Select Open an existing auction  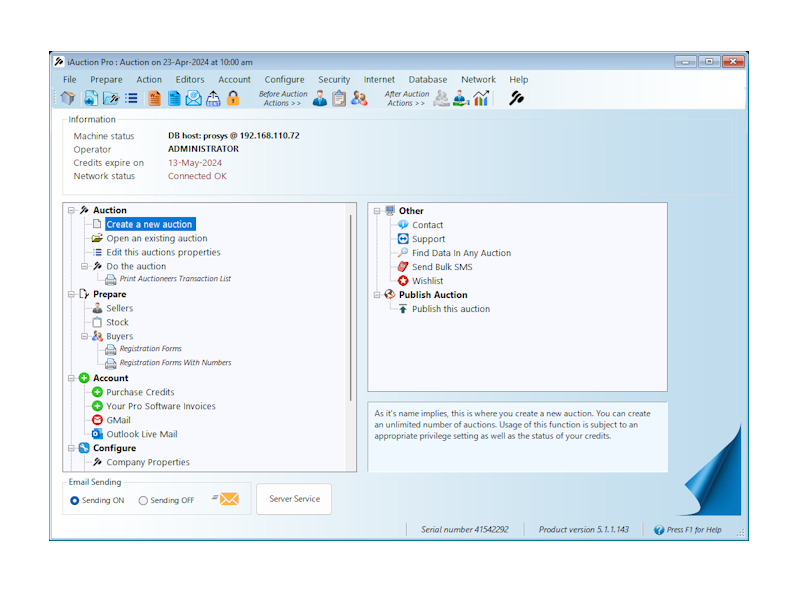pyautogui.click(x=157, y=238)
